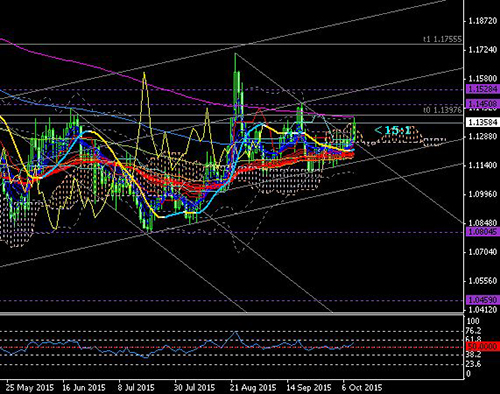Click the 23.6 indicator scale level
Viewport: 500px width, 394px height.
(474, 364)
